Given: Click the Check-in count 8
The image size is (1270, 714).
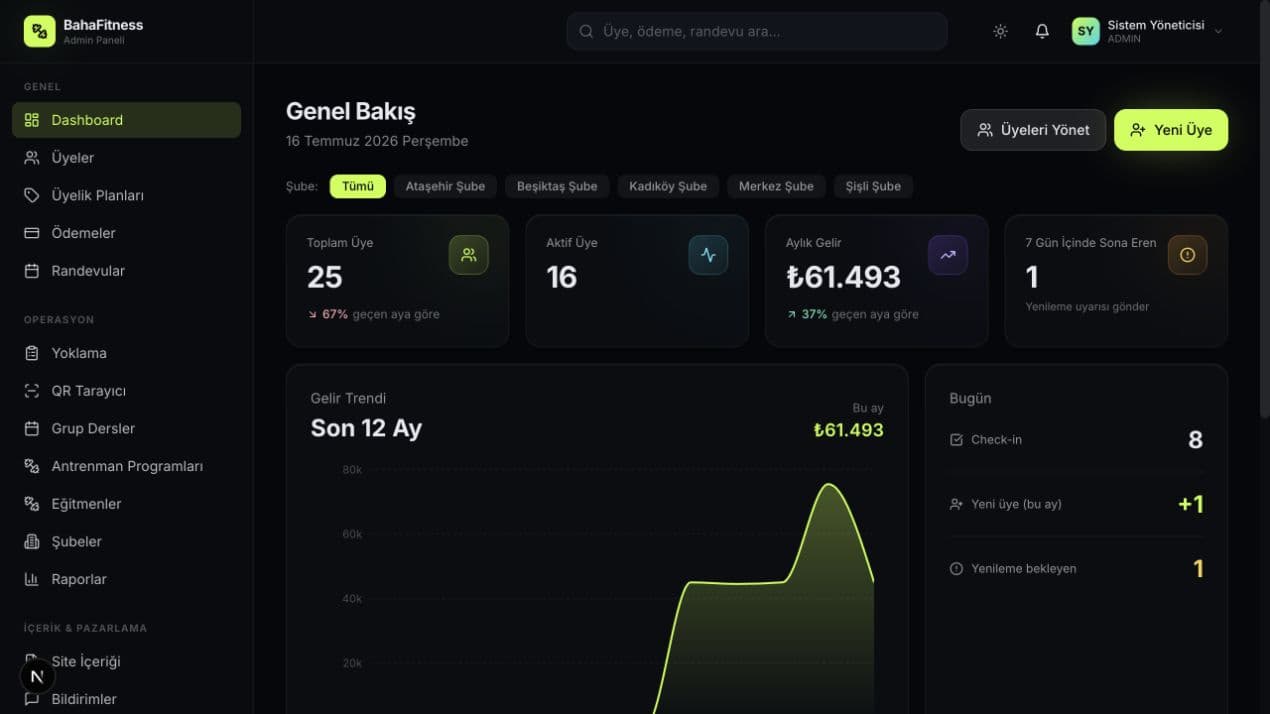Looking at the screenshot, I should pyautogui.click(x=1195, y=440).
